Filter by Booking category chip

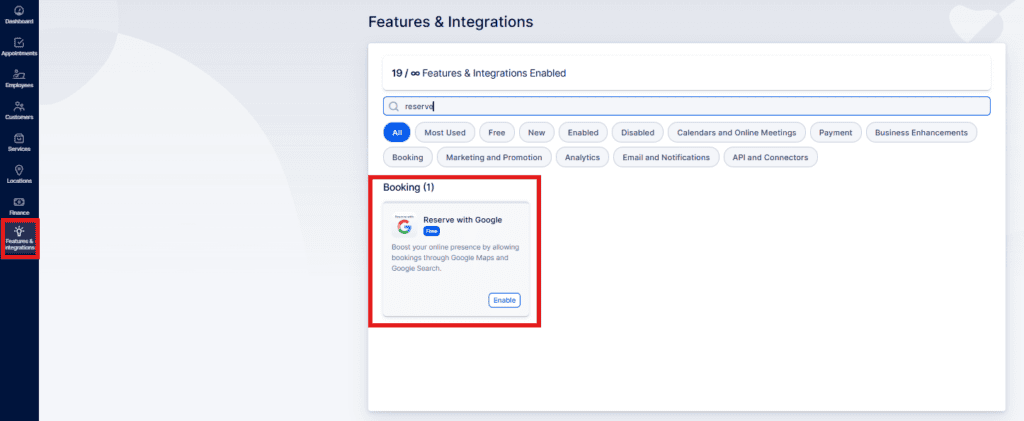408,157
